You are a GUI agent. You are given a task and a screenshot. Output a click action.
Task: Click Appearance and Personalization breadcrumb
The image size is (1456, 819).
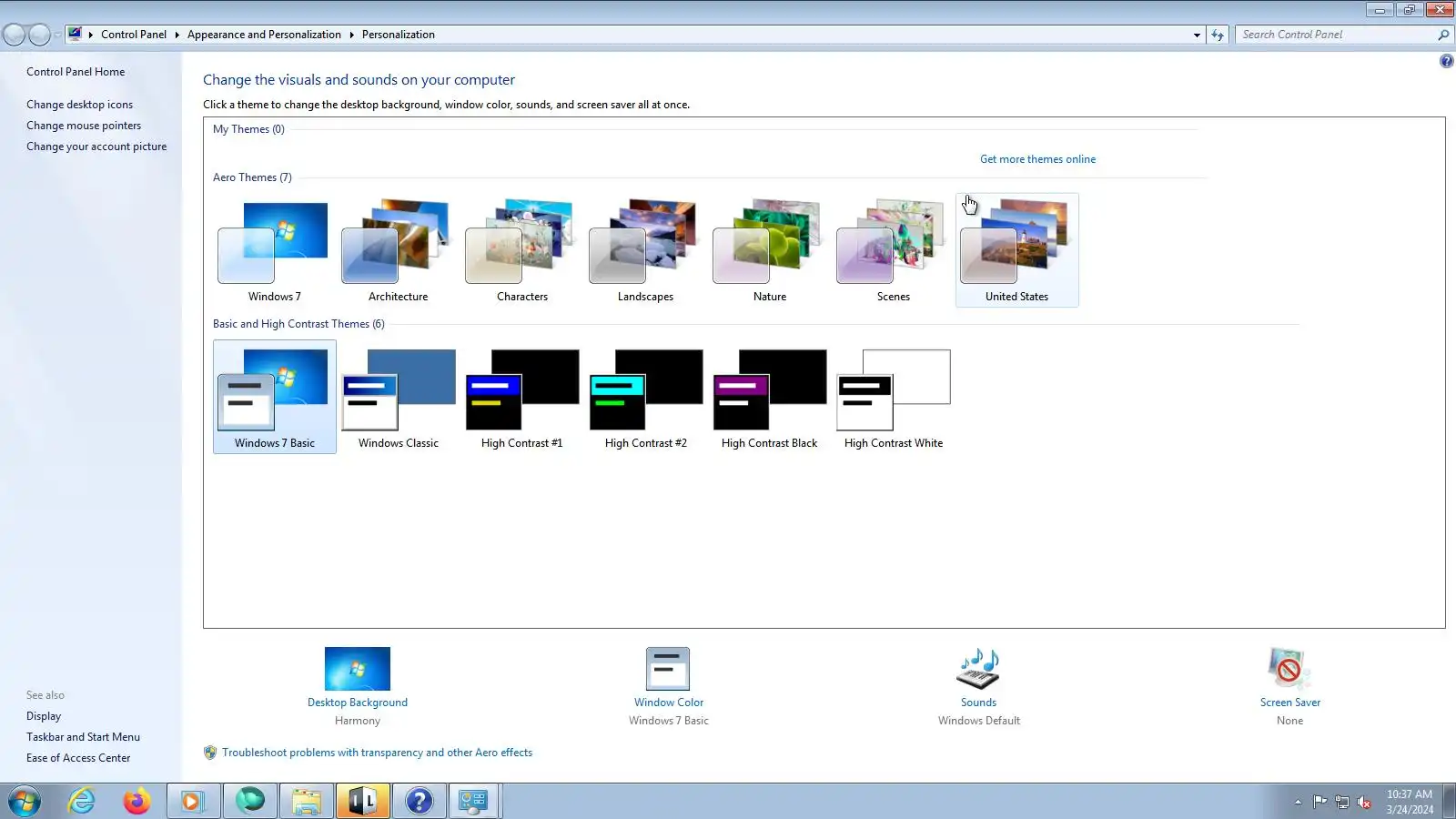264,35
